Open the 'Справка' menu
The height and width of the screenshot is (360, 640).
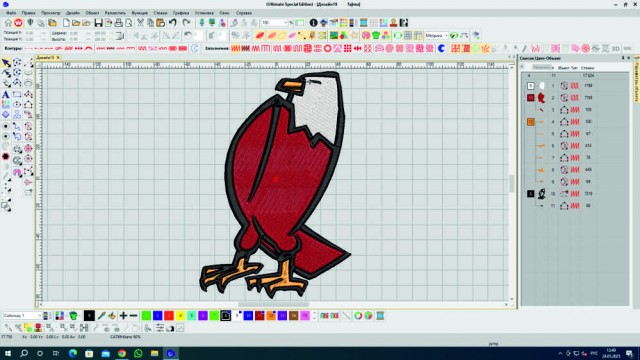click(244, 13)
